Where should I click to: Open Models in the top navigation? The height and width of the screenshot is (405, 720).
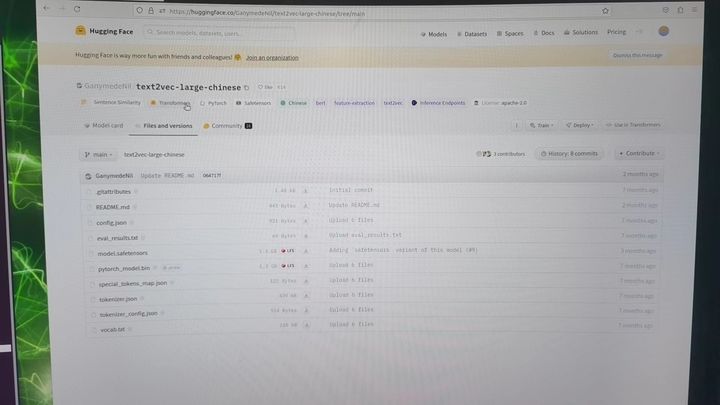click(x=433, y=34)
